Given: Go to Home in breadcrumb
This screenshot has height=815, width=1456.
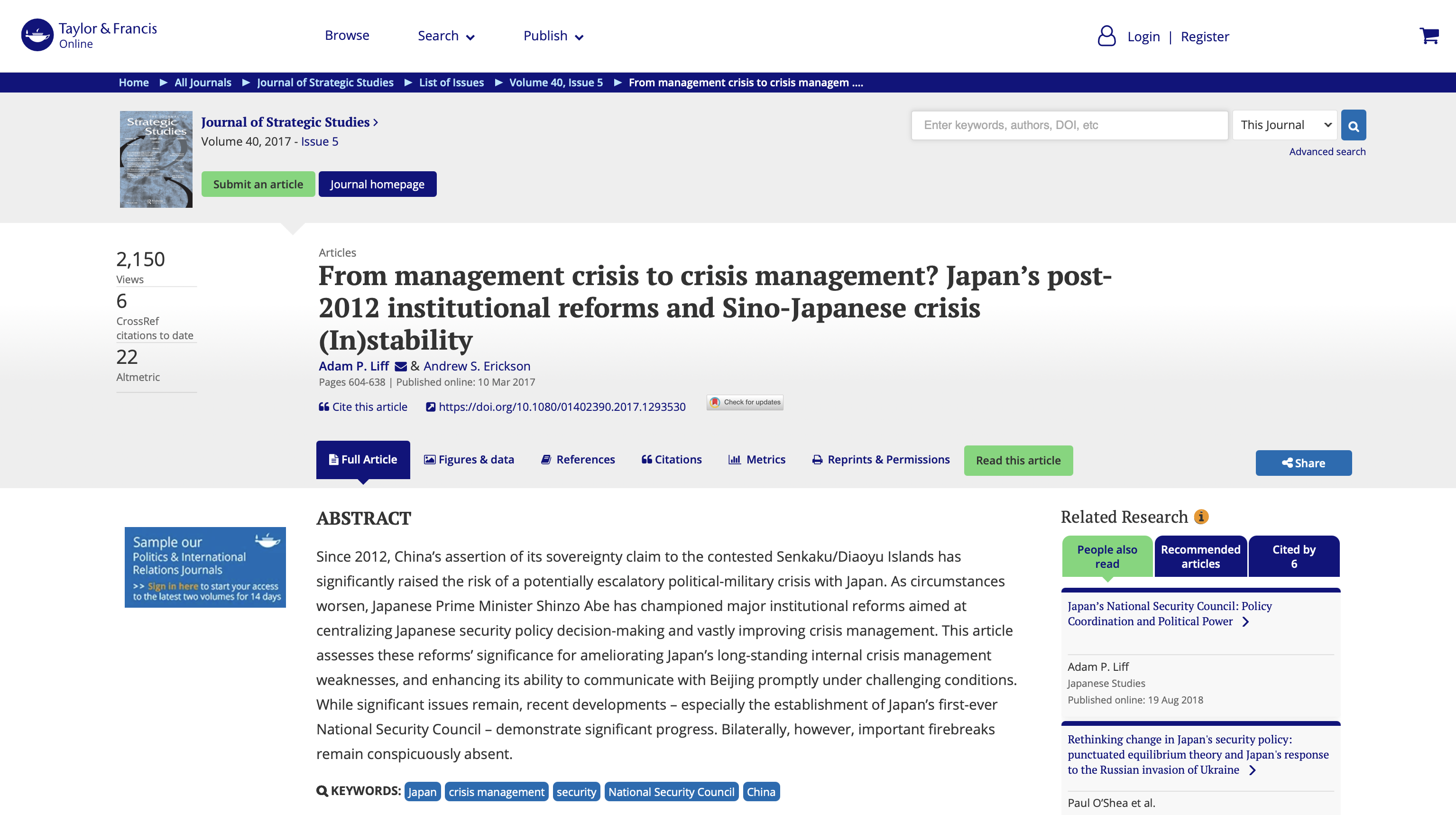Looking at the screenshot, I should [x=133, y=83].
